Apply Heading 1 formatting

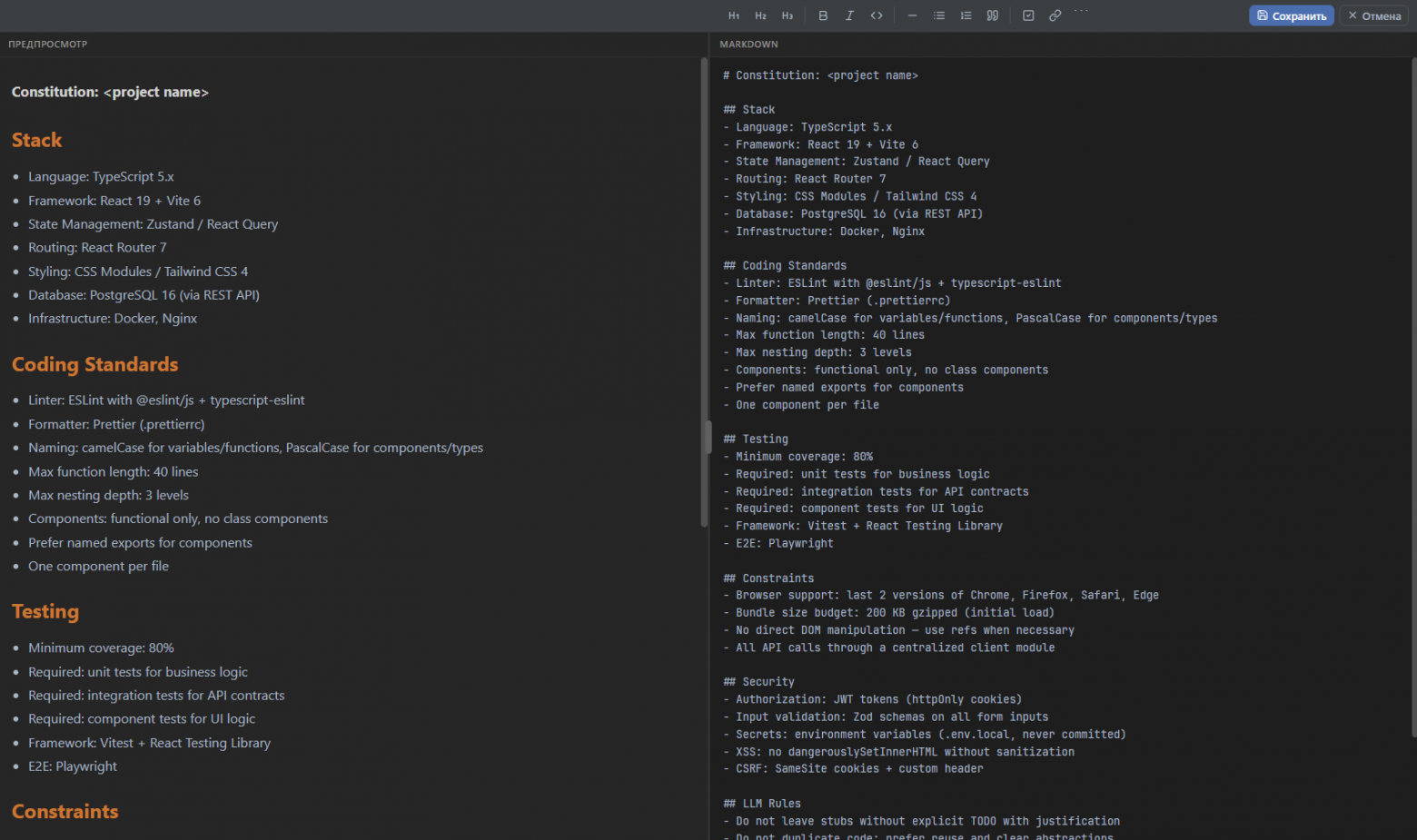tap(734, 15)
